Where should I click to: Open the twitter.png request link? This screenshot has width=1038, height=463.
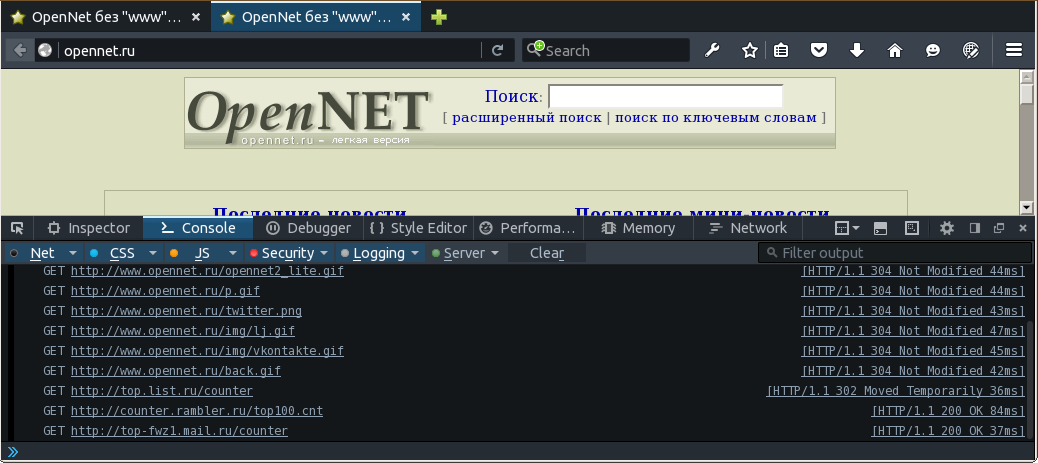(186, 311)
